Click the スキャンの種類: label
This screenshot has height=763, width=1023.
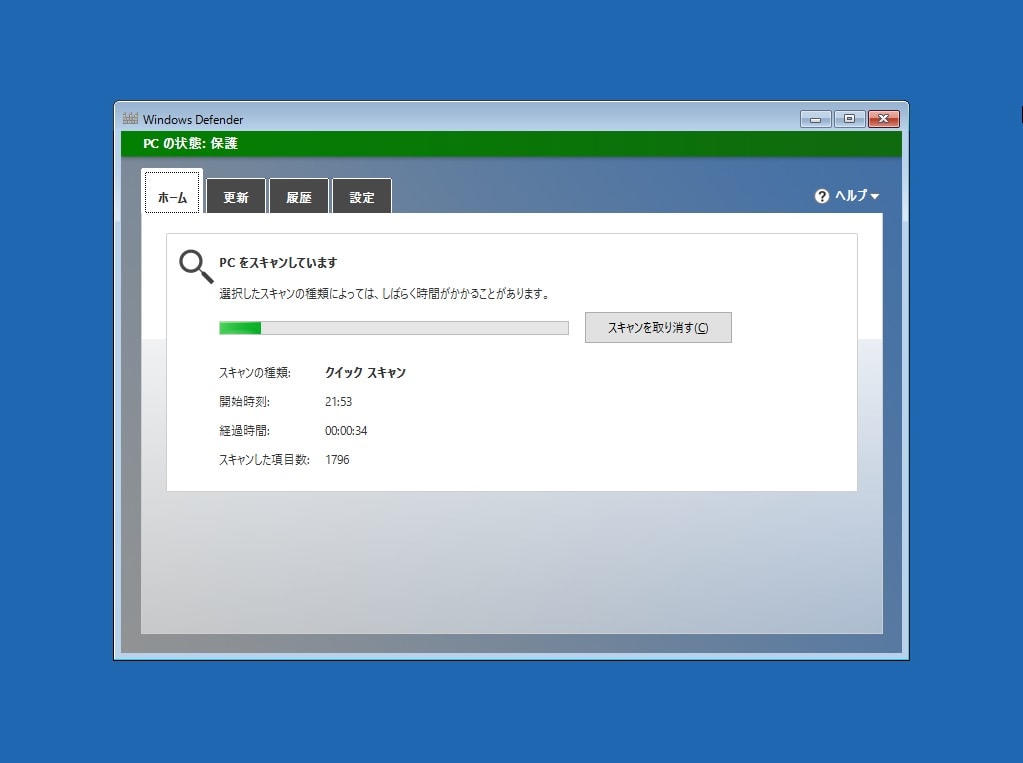pos(254,373)
